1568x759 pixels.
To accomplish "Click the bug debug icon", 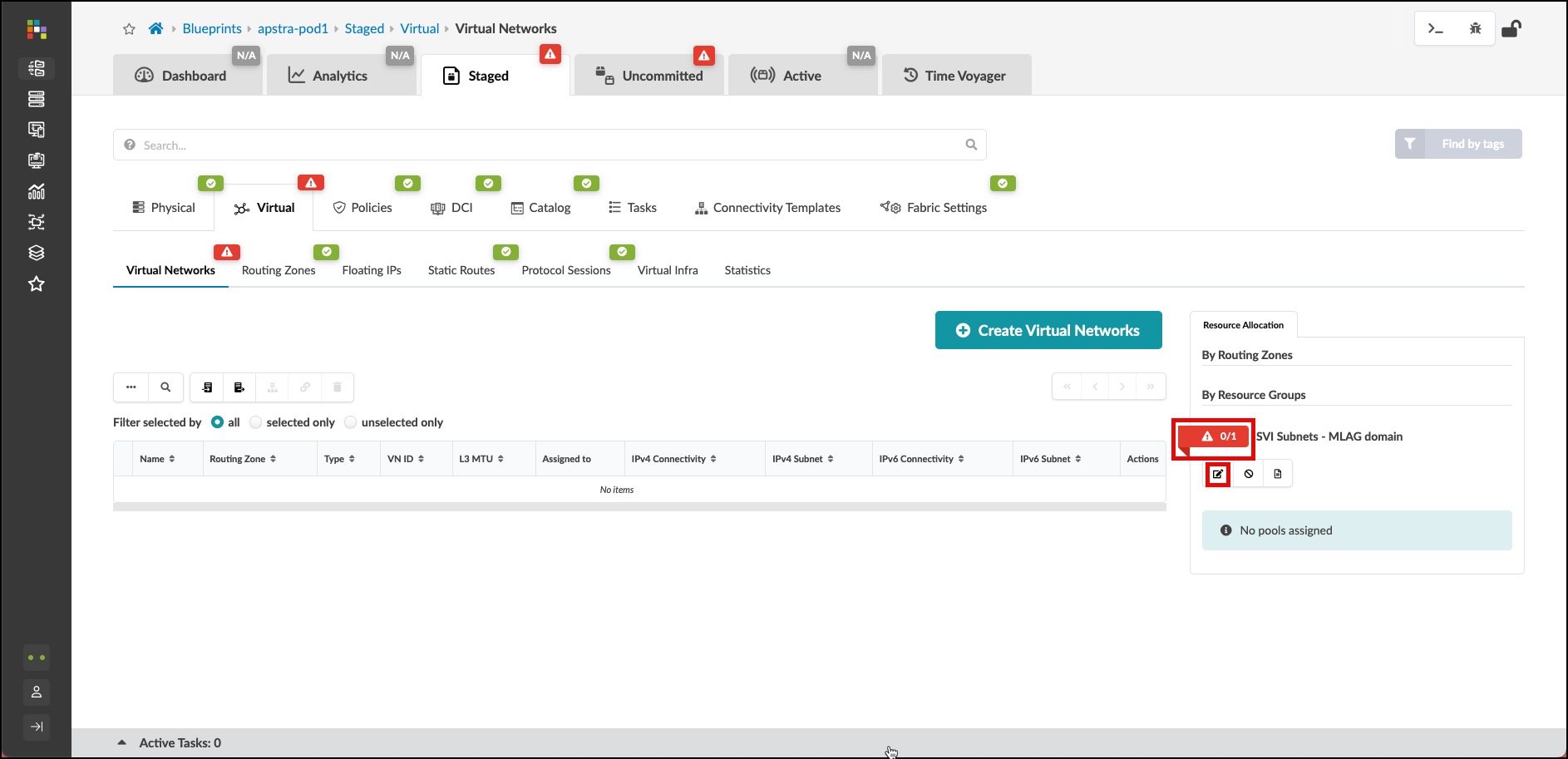I will point(1475,29).
